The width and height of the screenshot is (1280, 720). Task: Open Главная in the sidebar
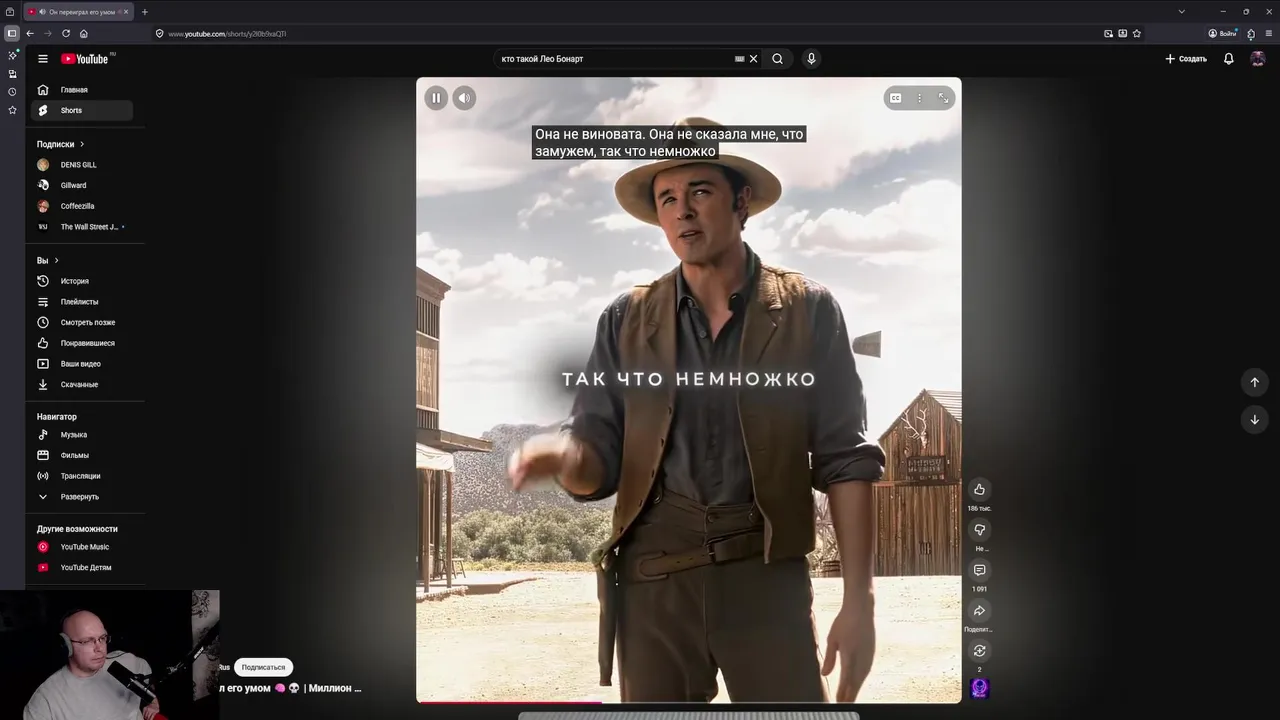tap(81, 90)
